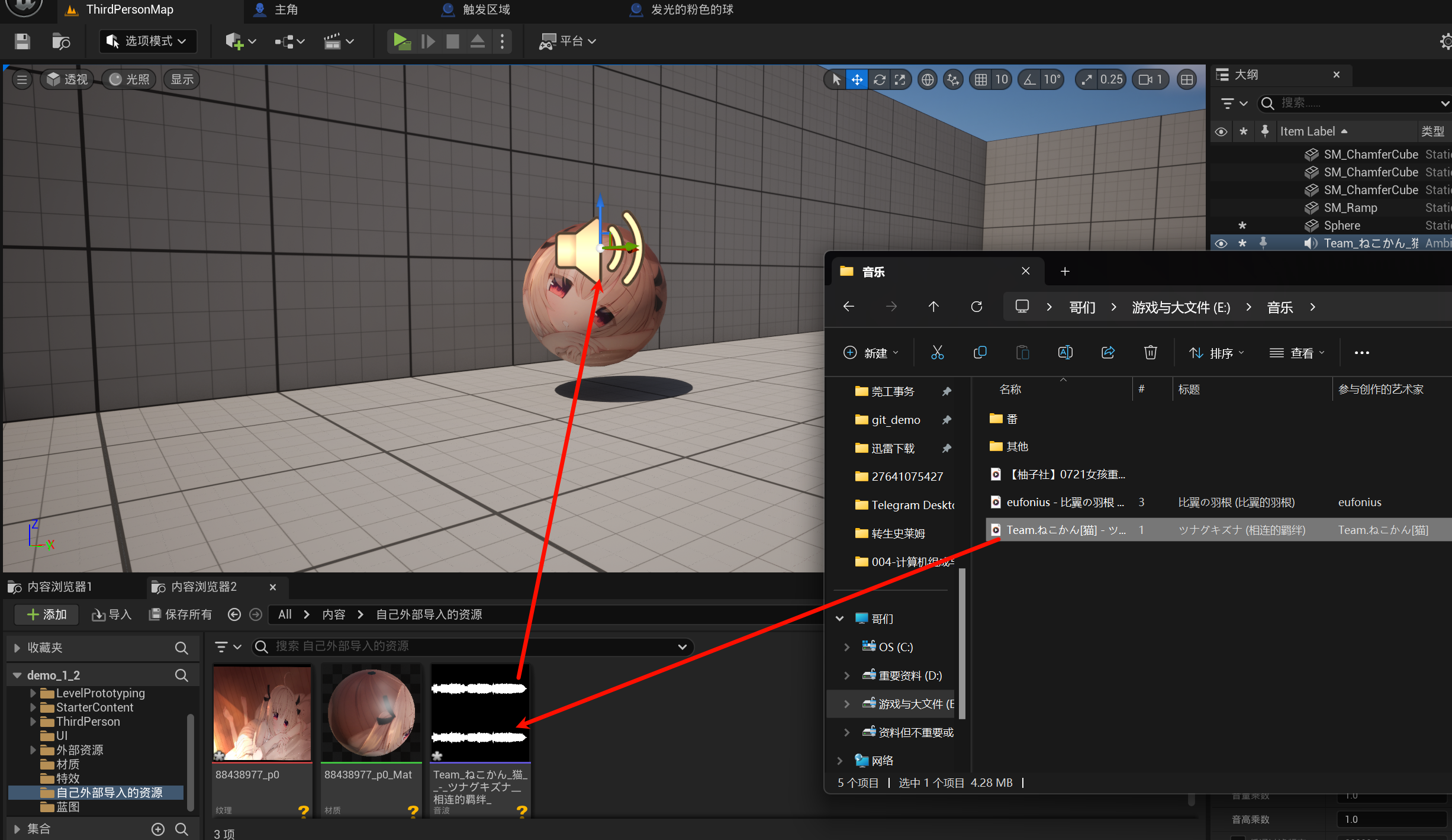The height and width of the screenshot is (840, 1452).
Task: Click the 音高乘数 value field
Action: [x=1391, y=819]
